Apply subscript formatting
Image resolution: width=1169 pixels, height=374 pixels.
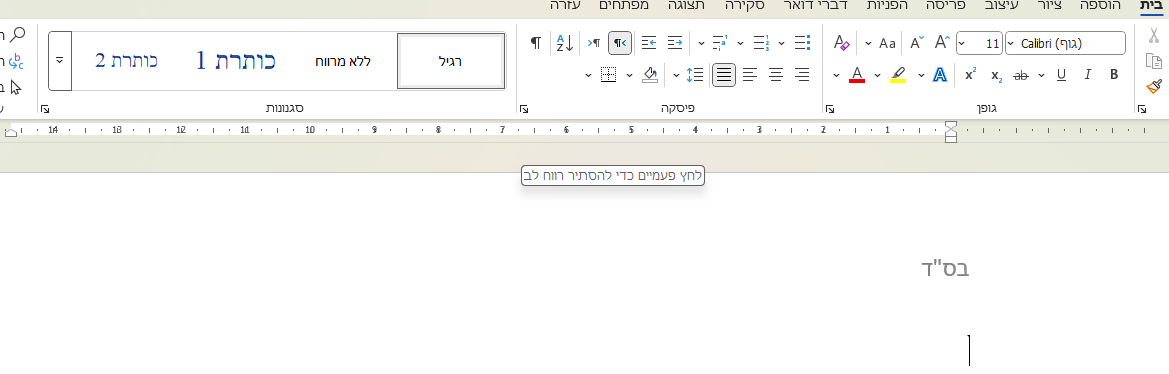pos(996,75)
